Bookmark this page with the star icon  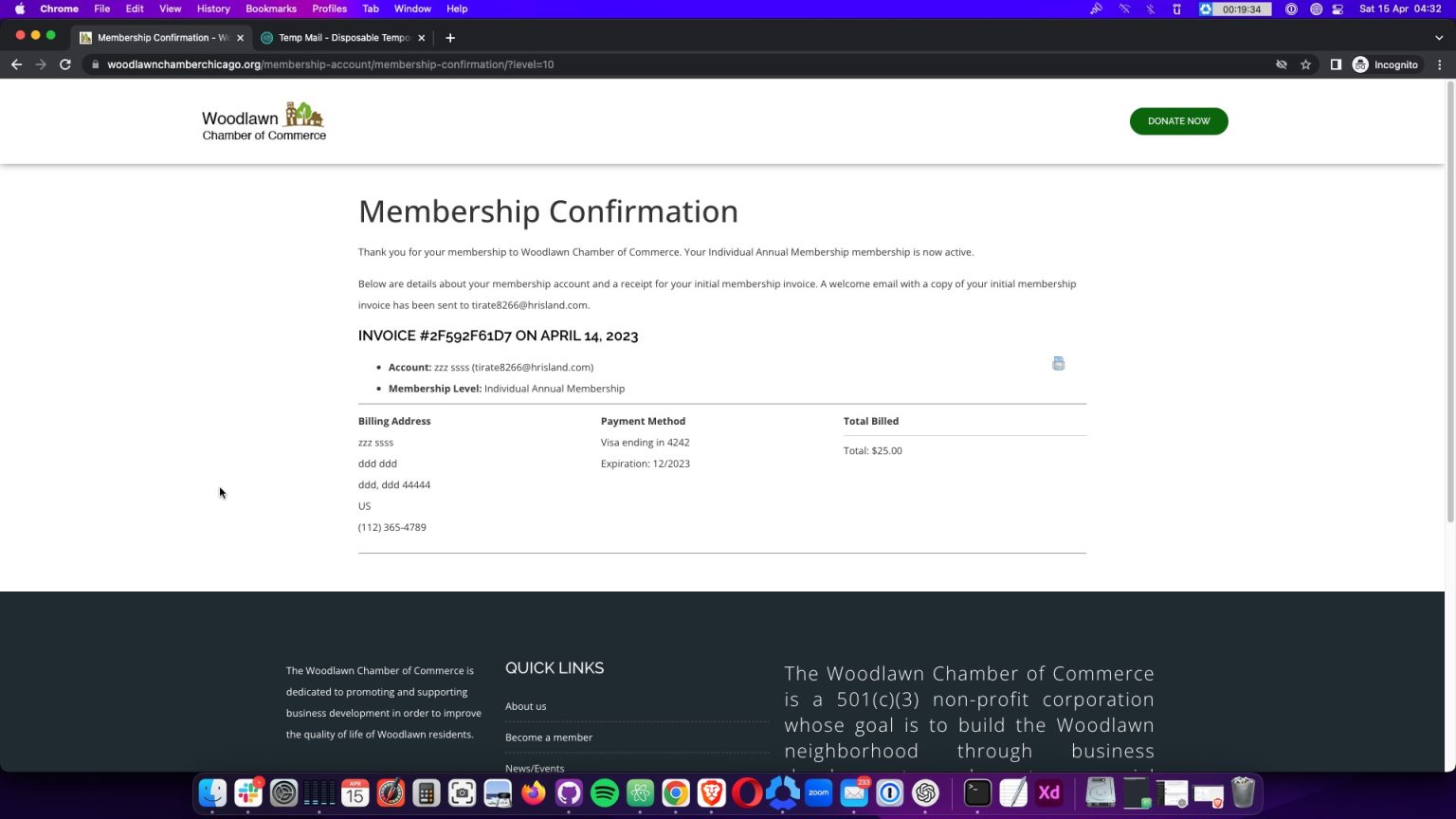(x=1305, y=64)
